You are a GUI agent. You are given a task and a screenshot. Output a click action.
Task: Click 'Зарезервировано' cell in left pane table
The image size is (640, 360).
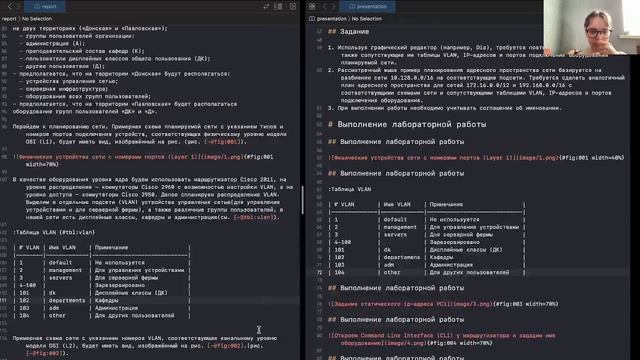click(120, 285)
